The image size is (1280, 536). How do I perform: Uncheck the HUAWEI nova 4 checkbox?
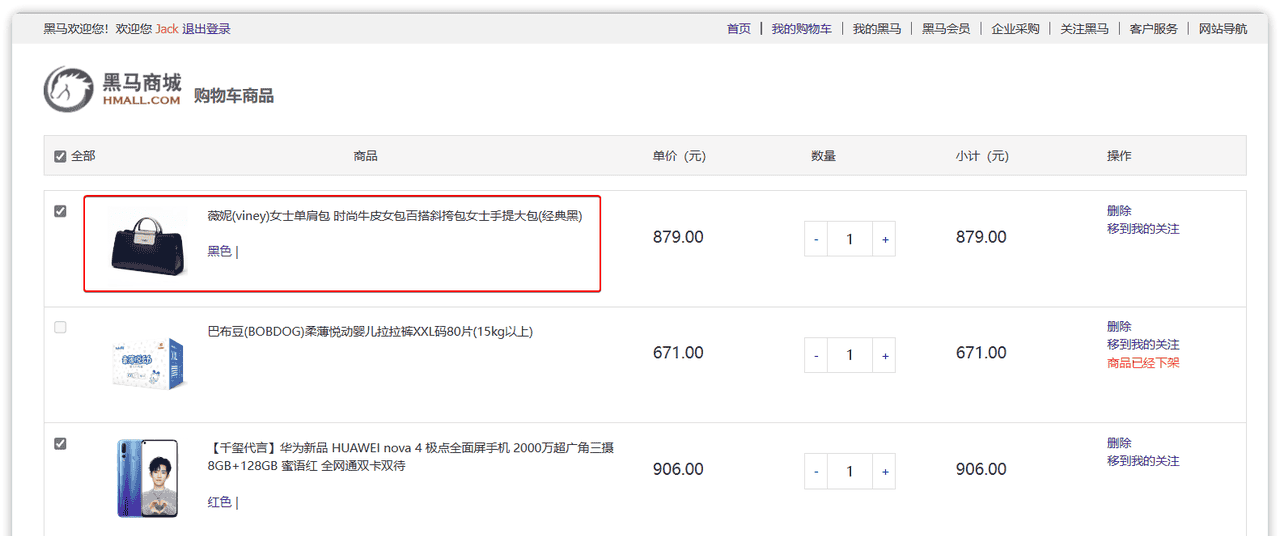60,443
